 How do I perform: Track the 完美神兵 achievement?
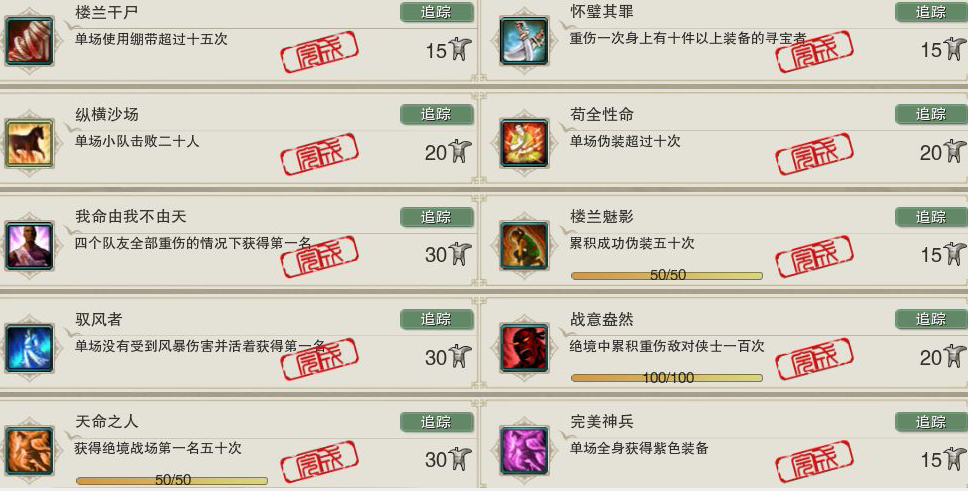(x=932, y=422)
